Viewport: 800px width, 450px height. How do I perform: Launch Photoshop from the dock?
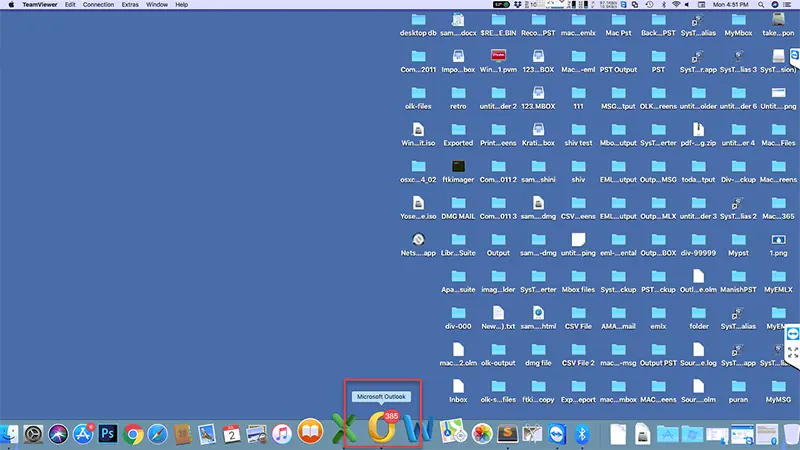pyautogui.click(x=108, y=434)
